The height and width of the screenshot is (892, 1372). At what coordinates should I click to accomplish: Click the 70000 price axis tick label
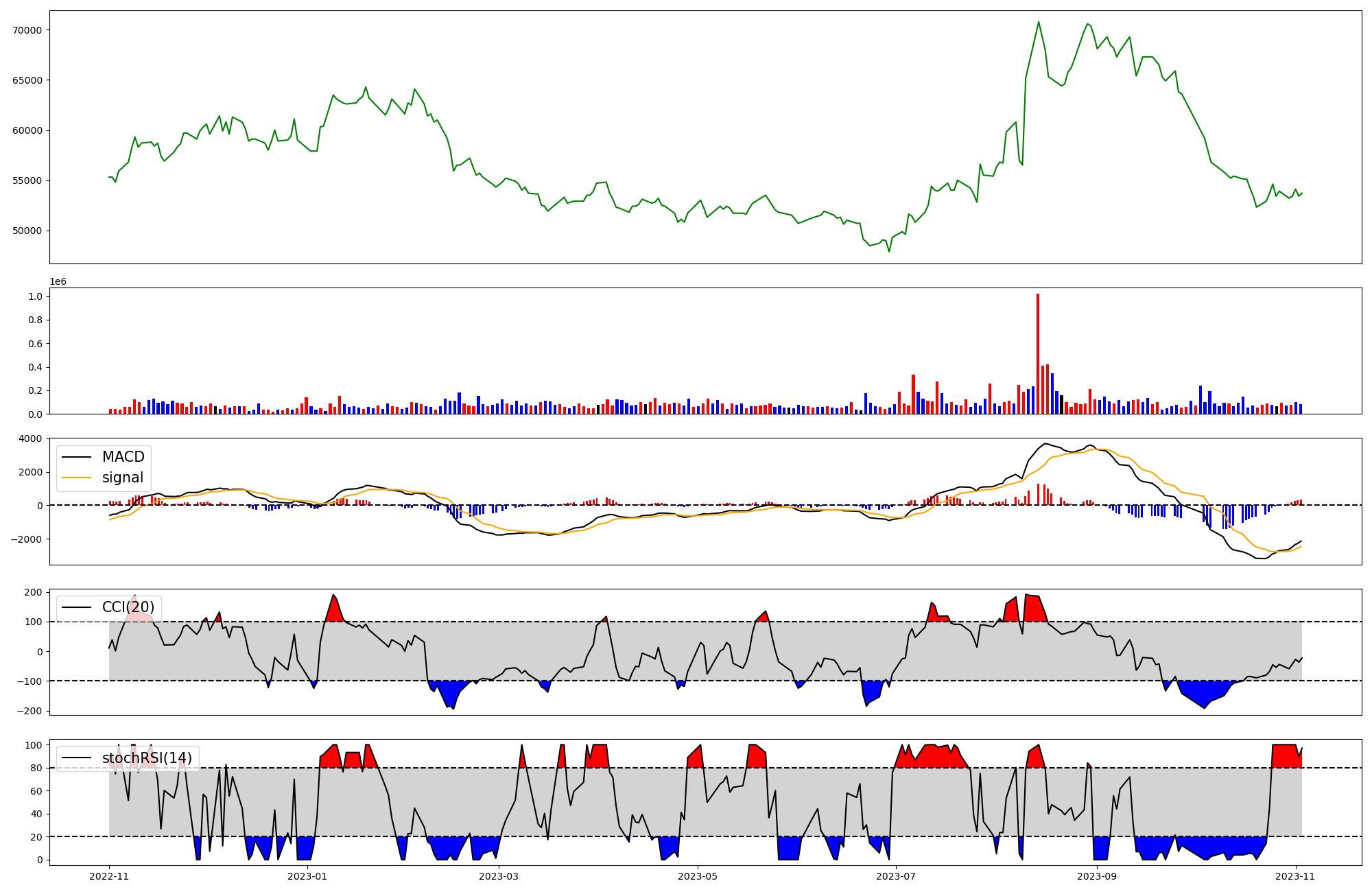click(x=27, y=30)
